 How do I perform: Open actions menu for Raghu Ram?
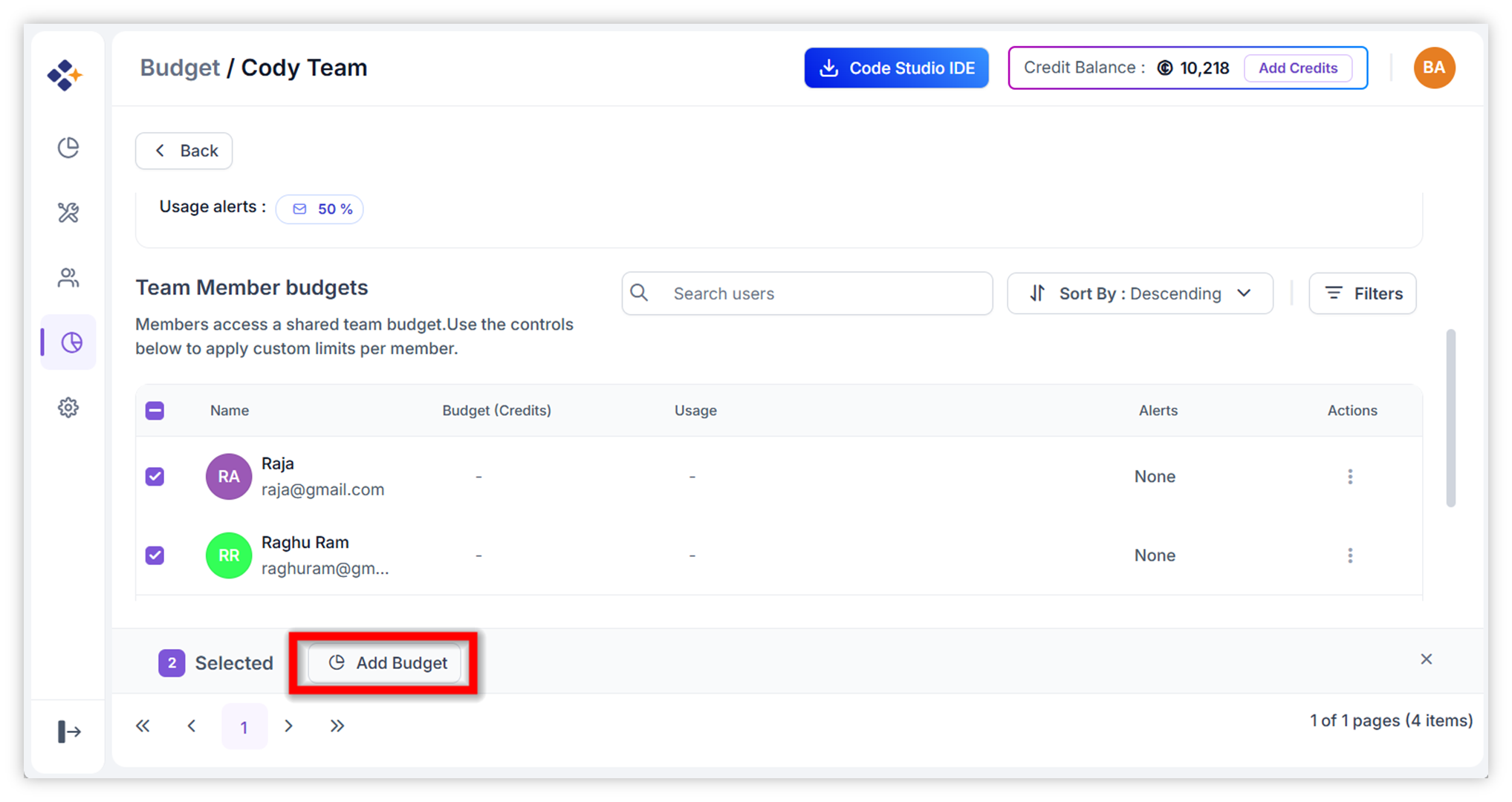1350,555
